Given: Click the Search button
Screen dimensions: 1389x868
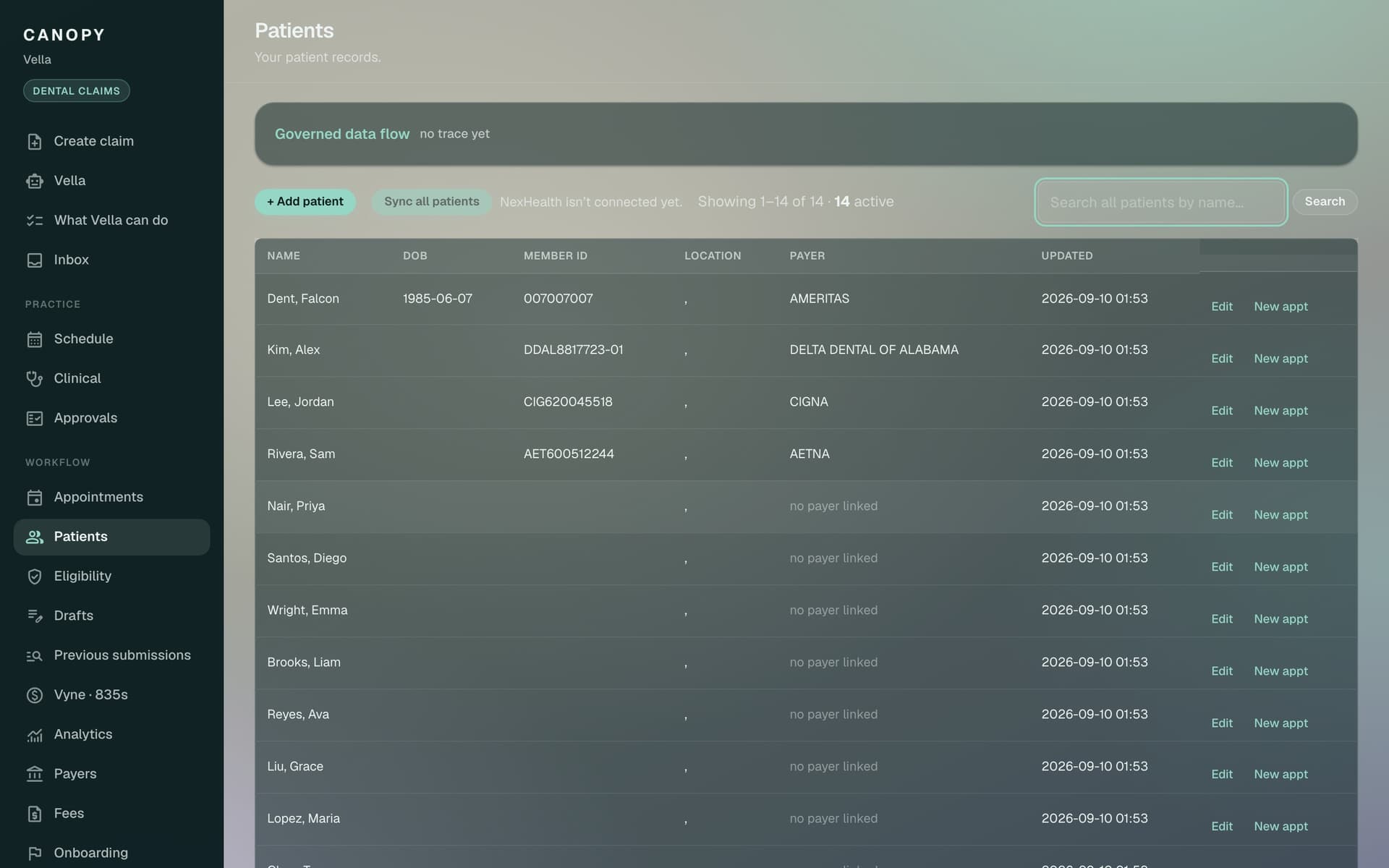Looking at the screenshot, I should click(x=1325, y=202).
